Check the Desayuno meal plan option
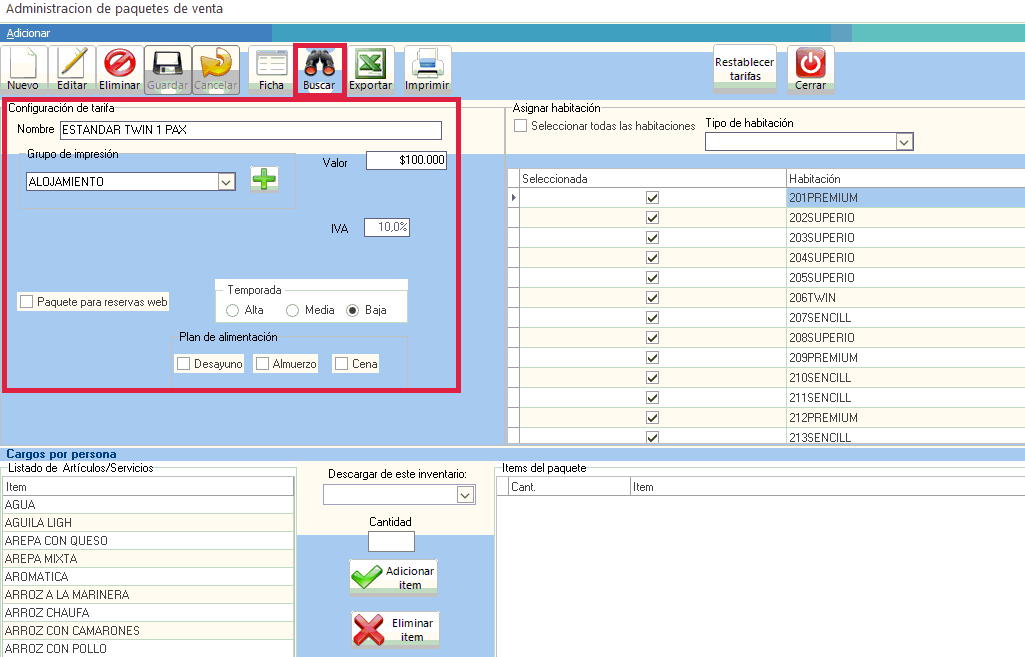The height and width of the screenshot is (657, 1025). [183, 364]
